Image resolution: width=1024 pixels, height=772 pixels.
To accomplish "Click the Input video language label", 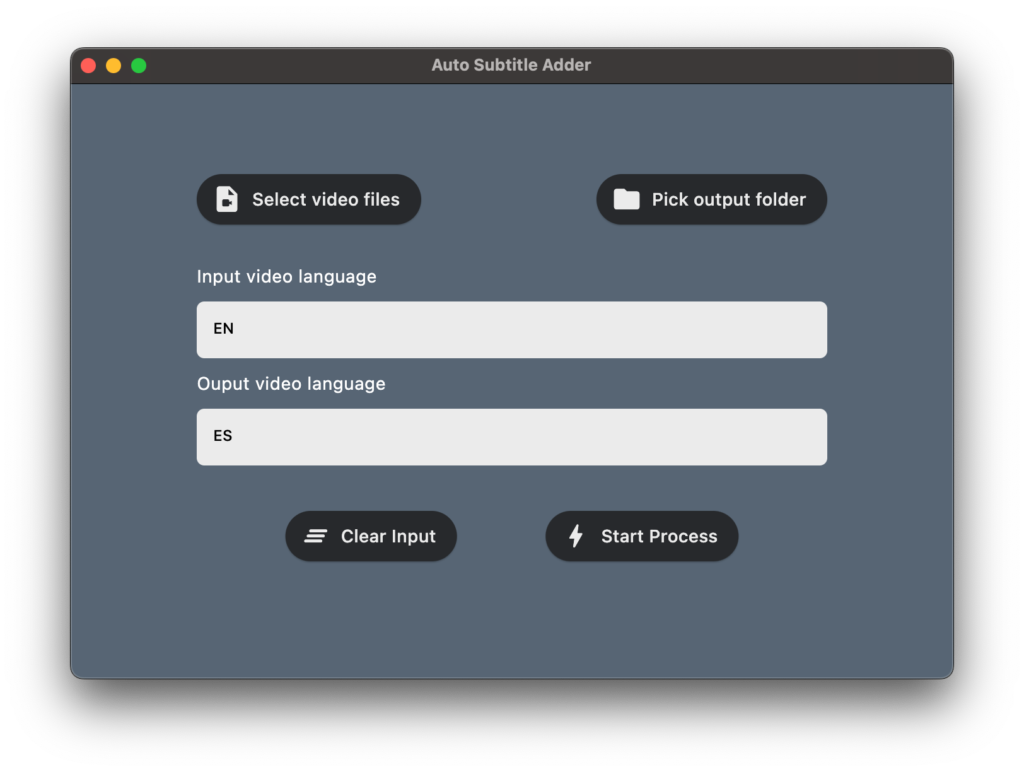I will click(x=286, y=276).
